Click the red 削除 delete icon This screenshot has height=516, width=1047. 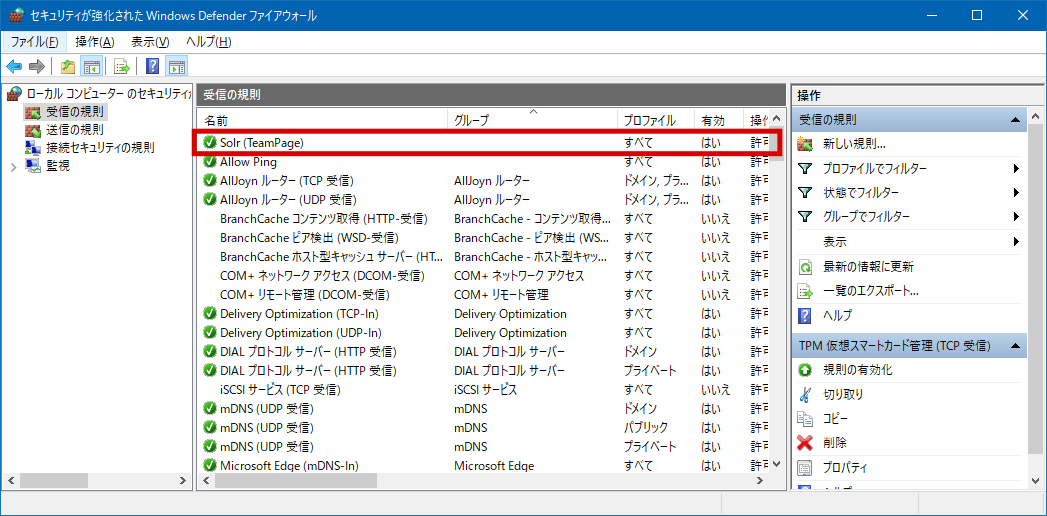pos(805,443)
